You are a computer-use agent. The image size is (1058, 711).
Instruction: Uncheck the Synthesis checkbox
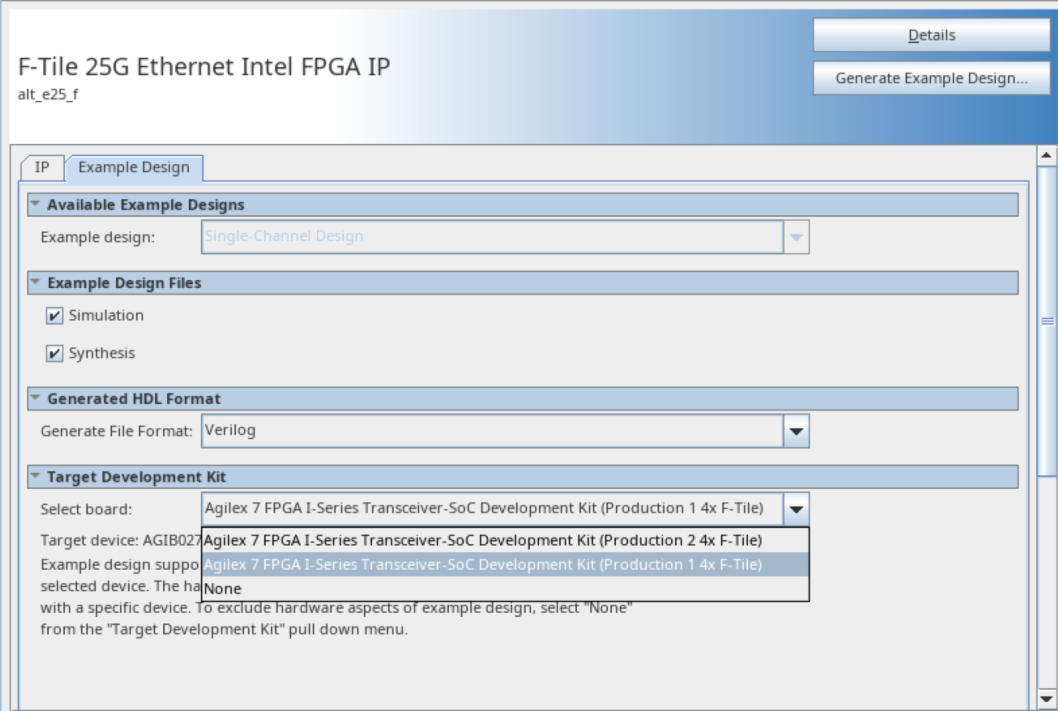click(55, 353)
